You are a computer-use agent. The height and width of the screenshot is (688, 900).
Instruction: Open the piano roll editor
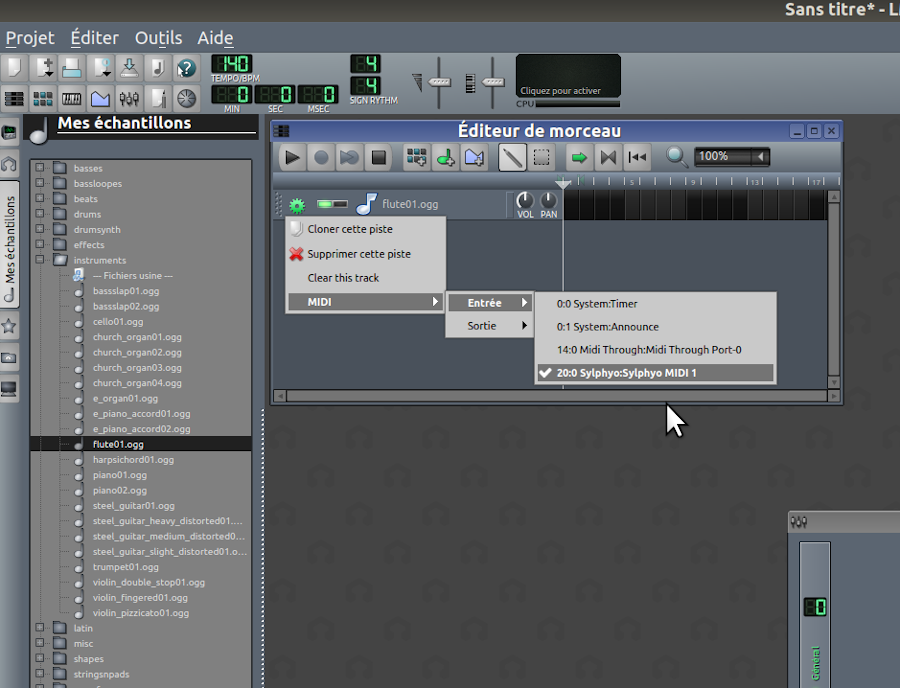click(70, 97)
